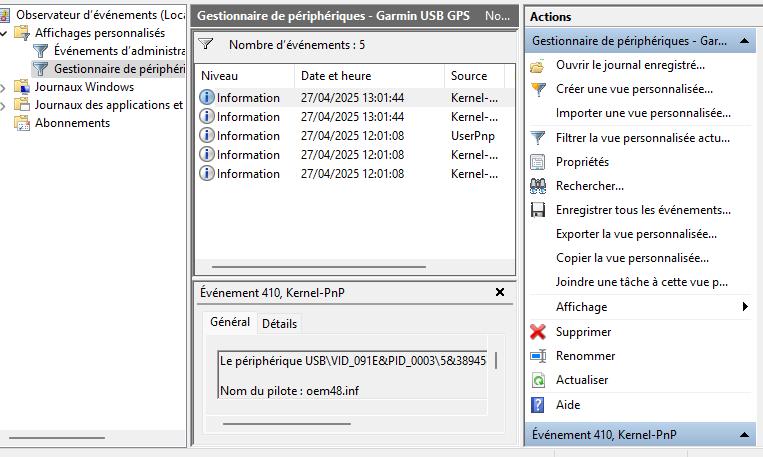This screenshot has width=763, height=457.
Task: Click the Abonnements icon in tree
Action: [x=22, y=123]
